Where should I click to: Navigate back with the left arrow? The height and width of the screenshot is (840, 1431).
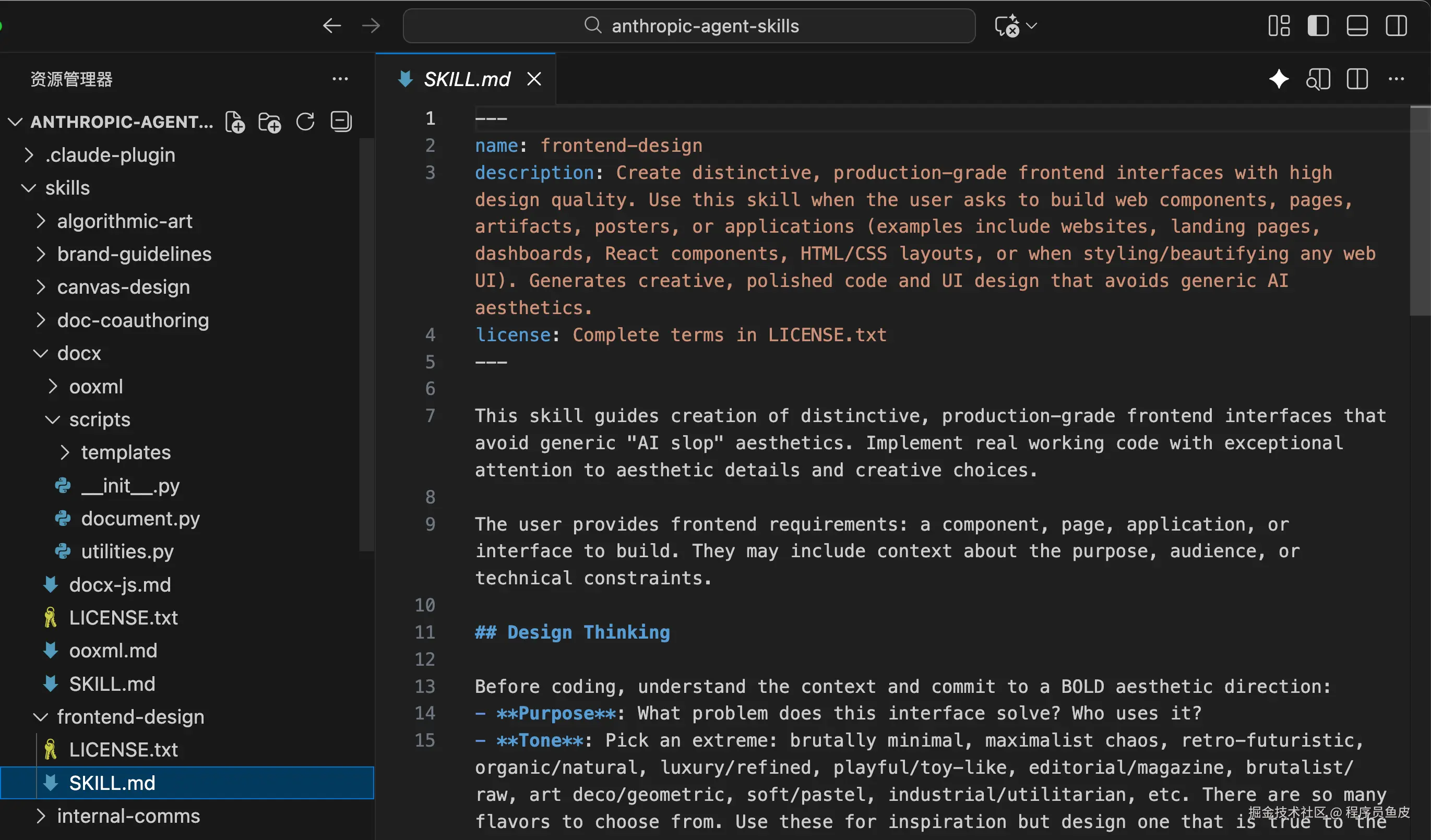pyautogui.click(x=331, y=26)
